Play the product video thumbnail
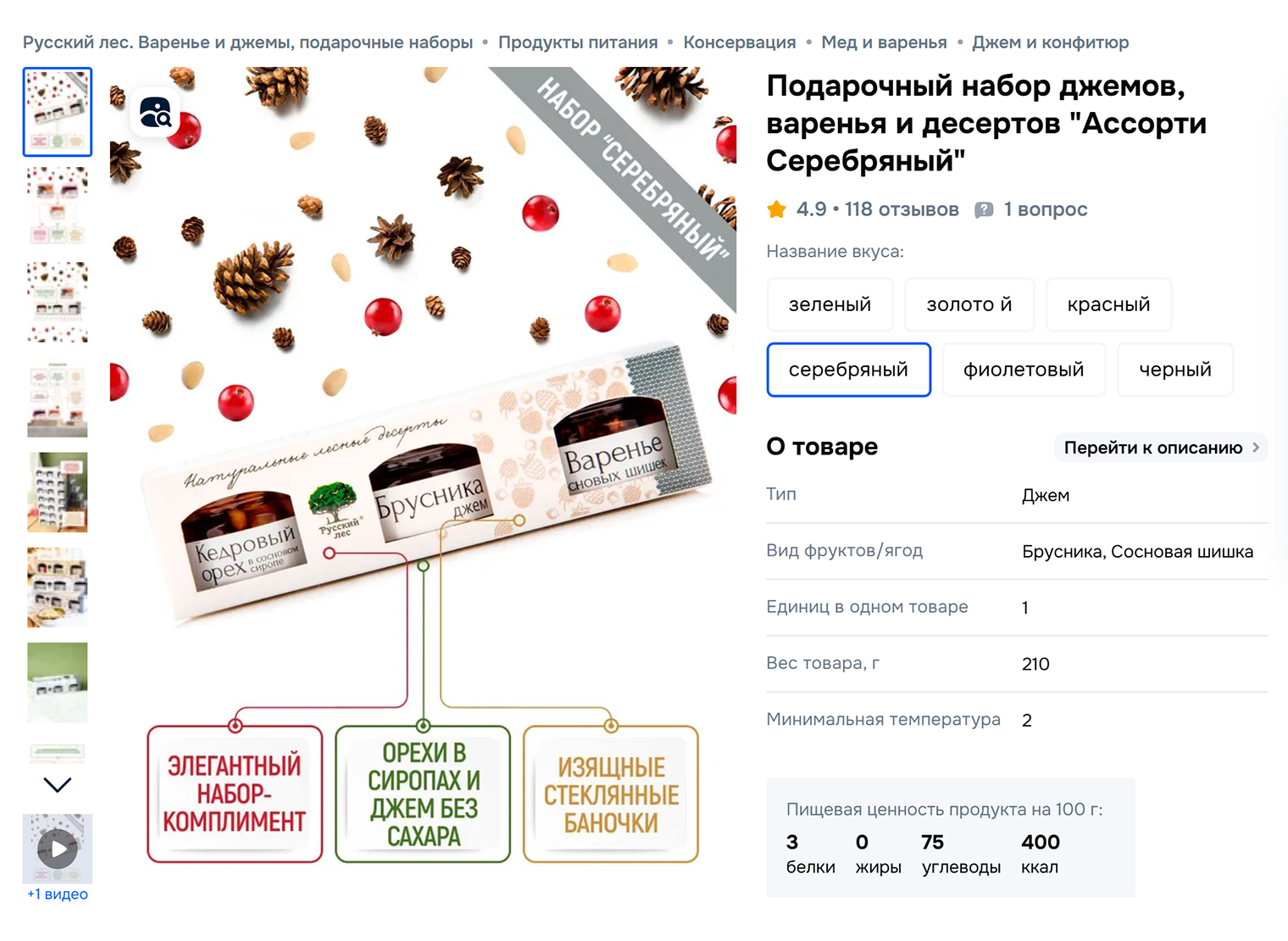This screenshot has height=941, width=1288. [58, 849]
